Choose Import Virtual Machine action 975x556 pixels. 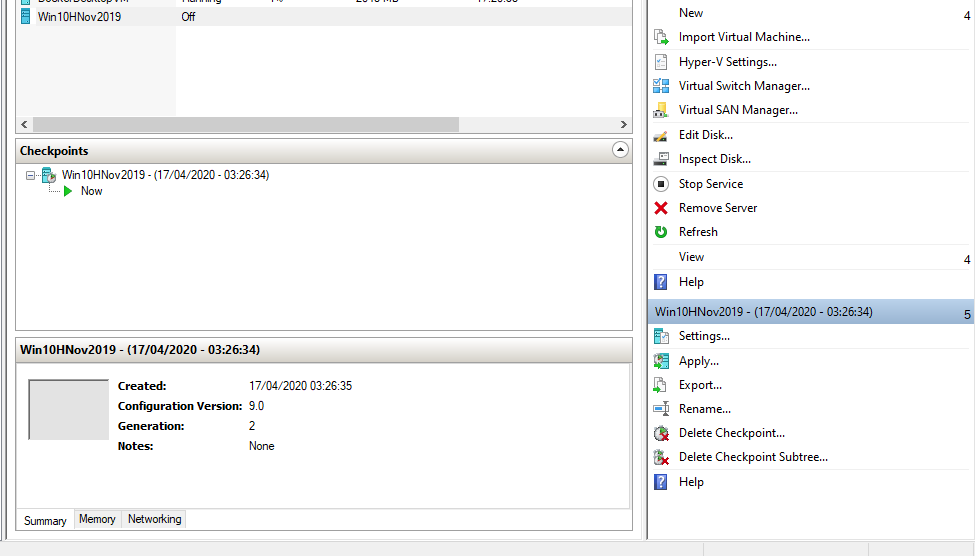click(744, 37)
